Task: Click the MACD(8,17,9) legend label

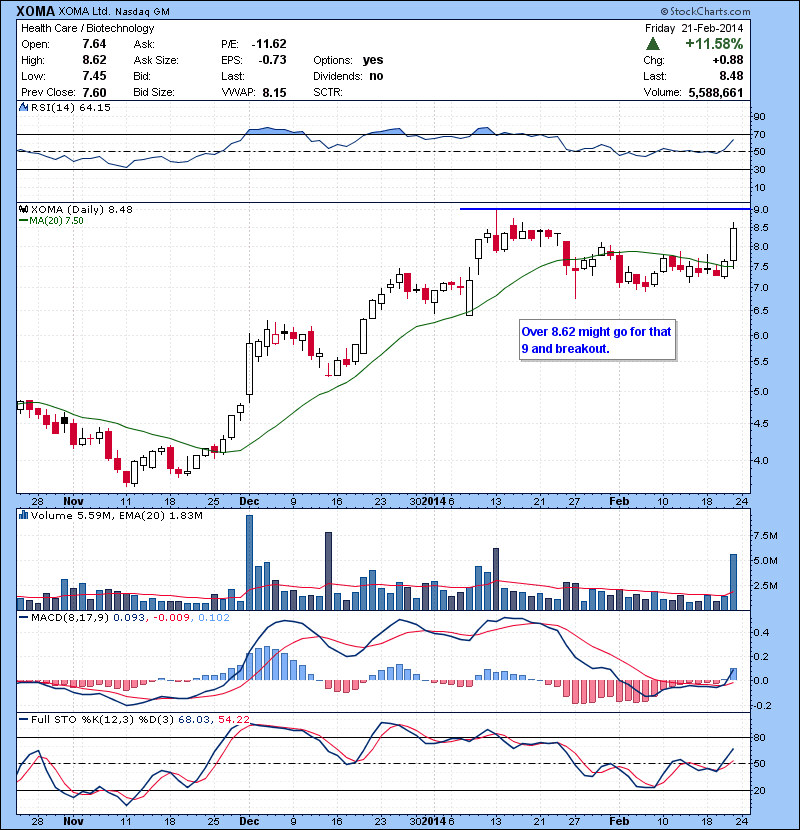Action: pos(70,617)
